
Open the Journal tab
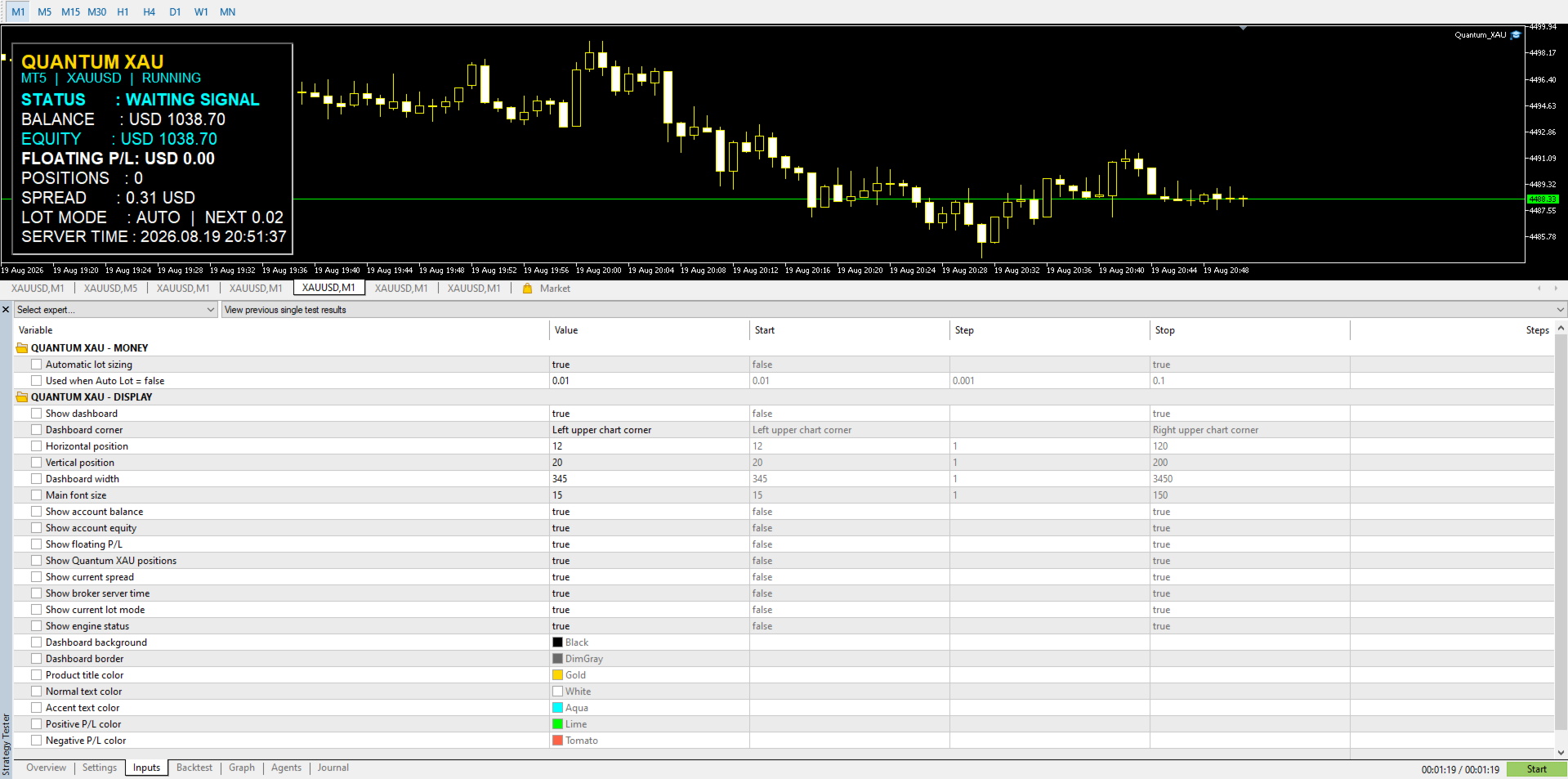pos(333,768)
